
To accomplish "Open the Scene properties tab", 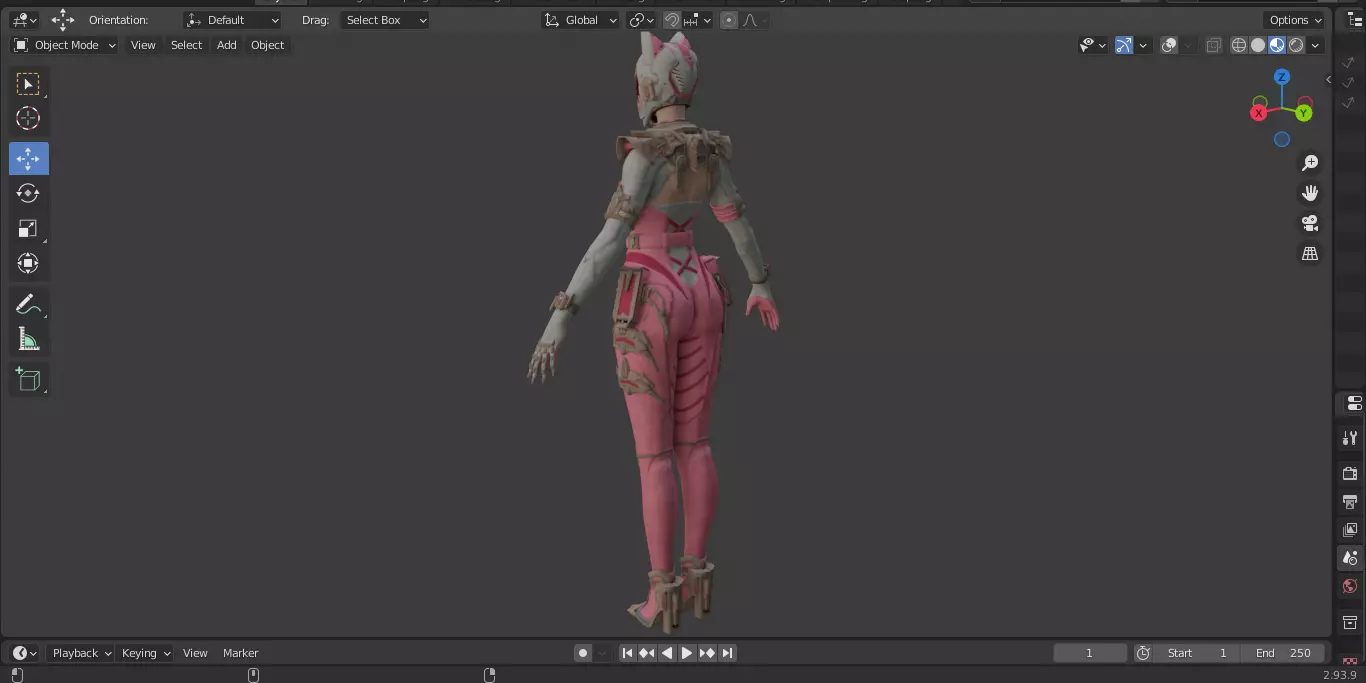I will coord(1350,558).
